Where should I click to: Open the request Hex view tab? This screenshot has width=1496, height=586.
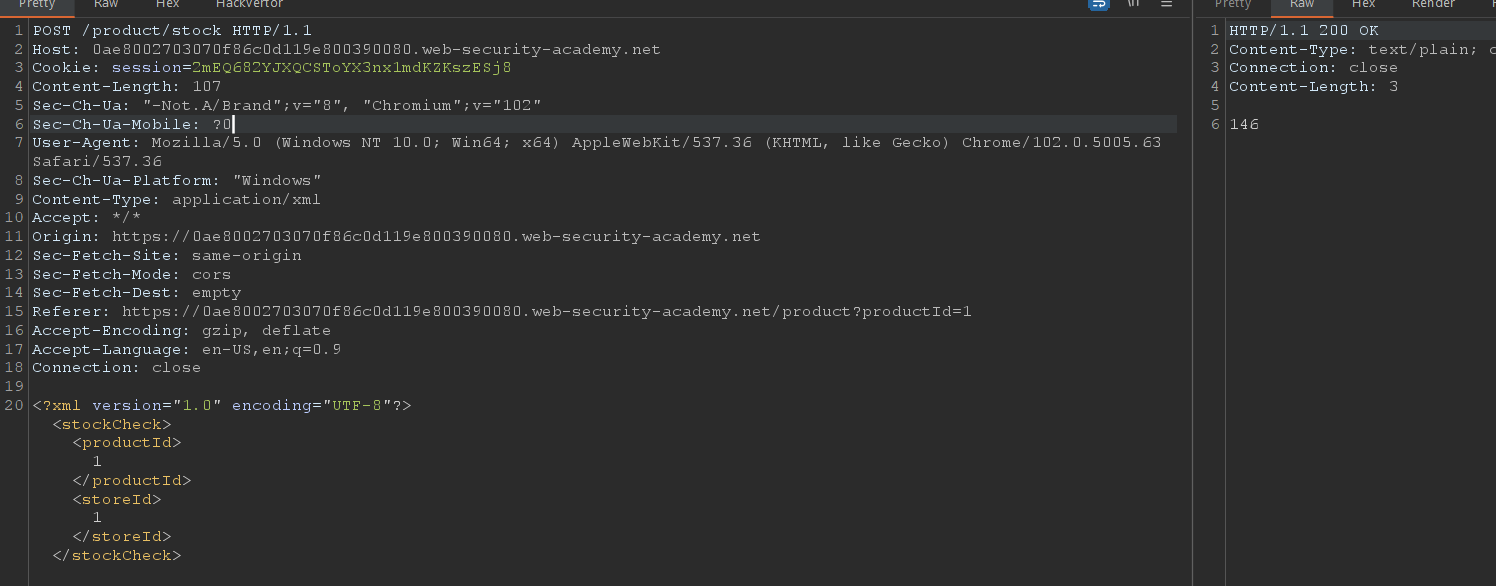[x=167, y=4]
